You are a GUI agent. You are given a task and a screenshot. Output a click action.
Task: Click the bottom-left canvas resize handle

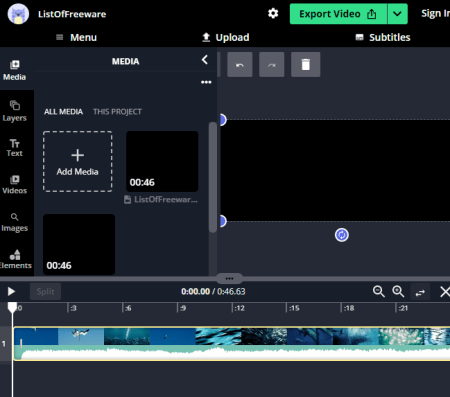(223, 221)
